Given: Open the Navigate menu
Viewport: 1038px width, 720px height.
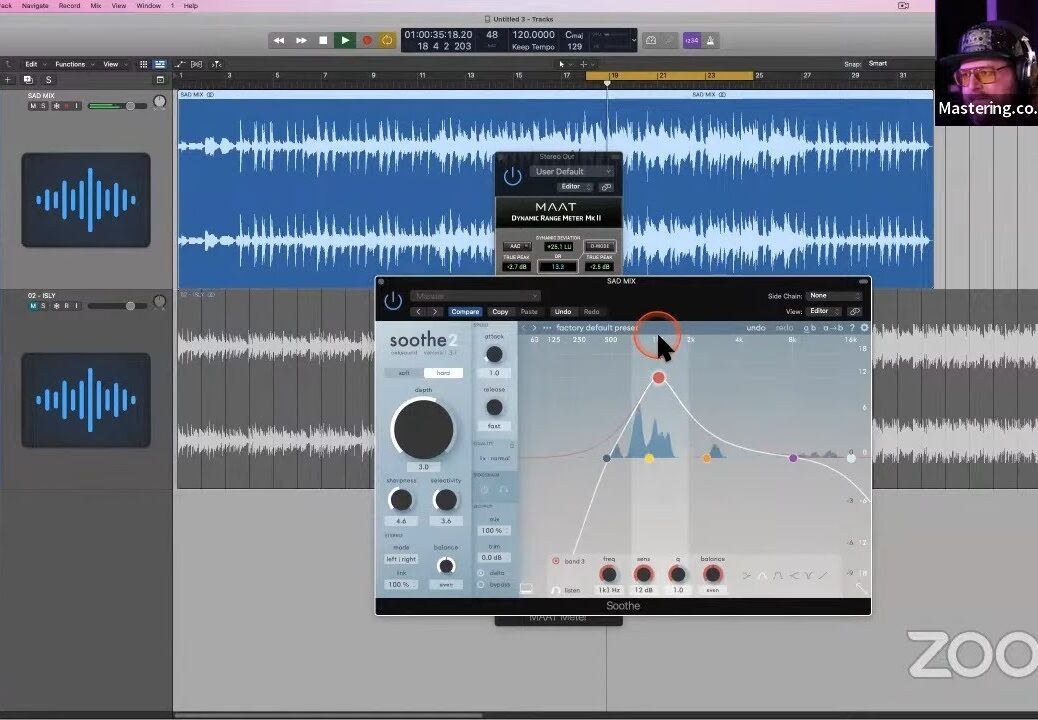Looking at the screenshot, I should click(35, 5).
